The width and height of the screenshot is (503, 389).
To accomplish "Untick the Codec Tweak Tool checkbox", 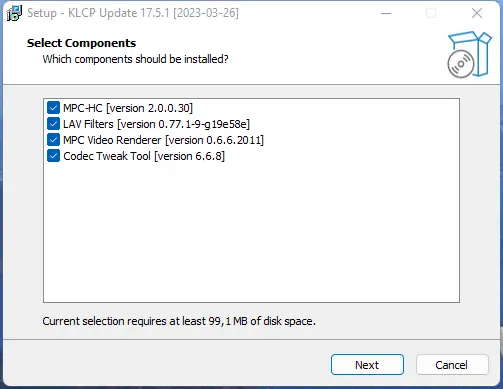I will click(53, 156).
